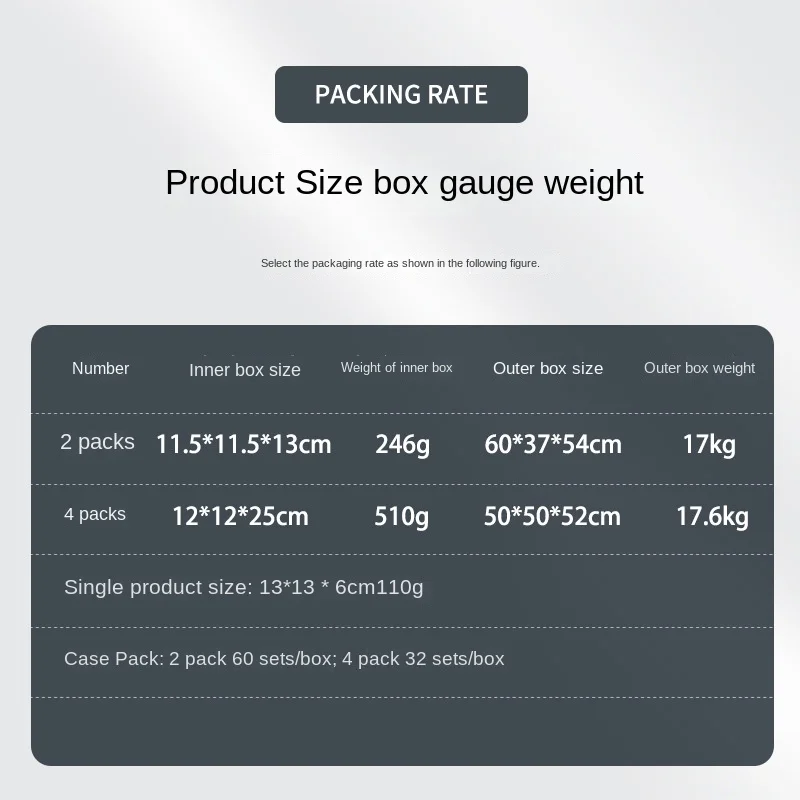Select the Product Size box gauge weight heading
800x800 pixels.
click(x=404, y=183)
